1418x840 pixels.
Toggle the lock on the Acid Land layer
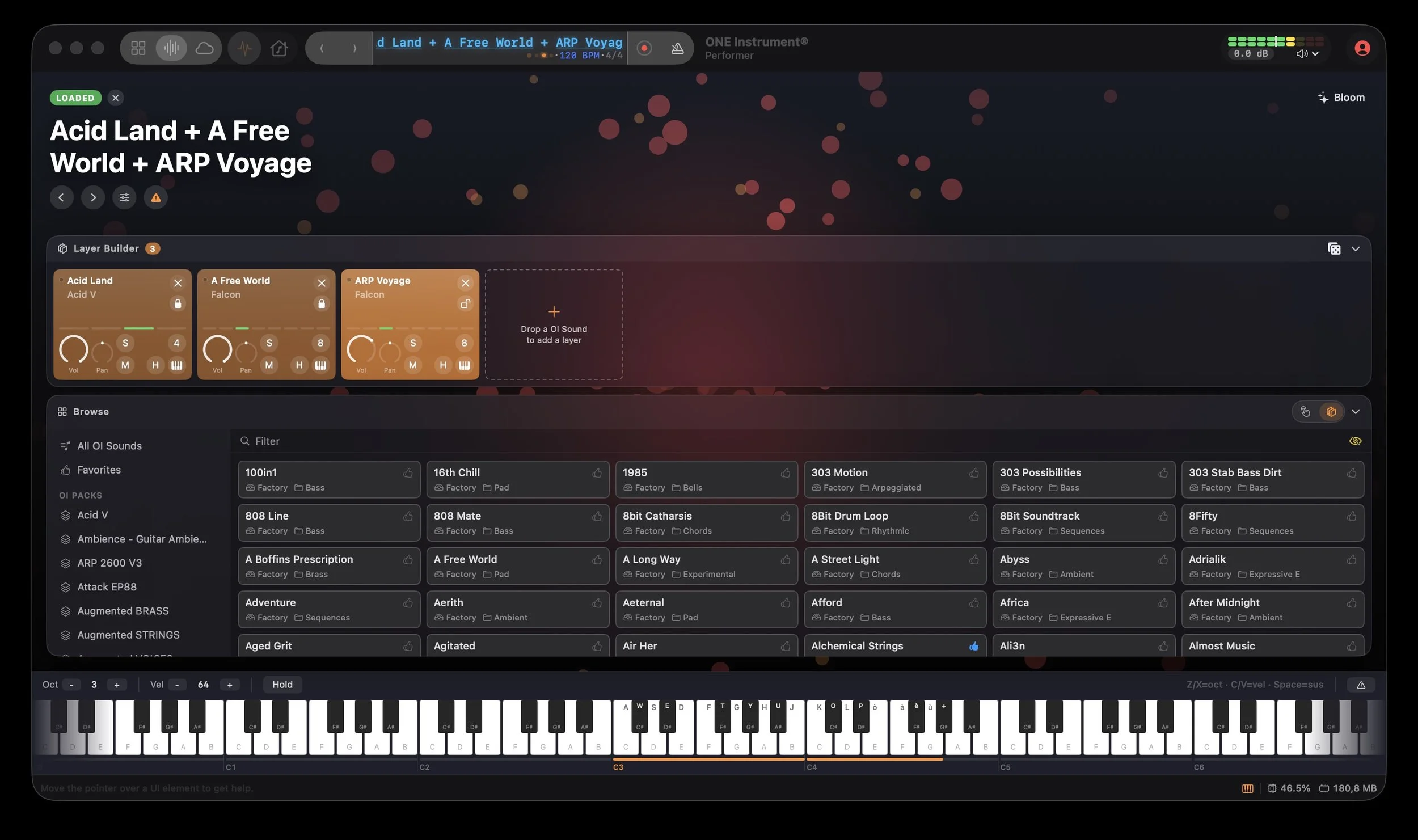[x=178, y=303]
